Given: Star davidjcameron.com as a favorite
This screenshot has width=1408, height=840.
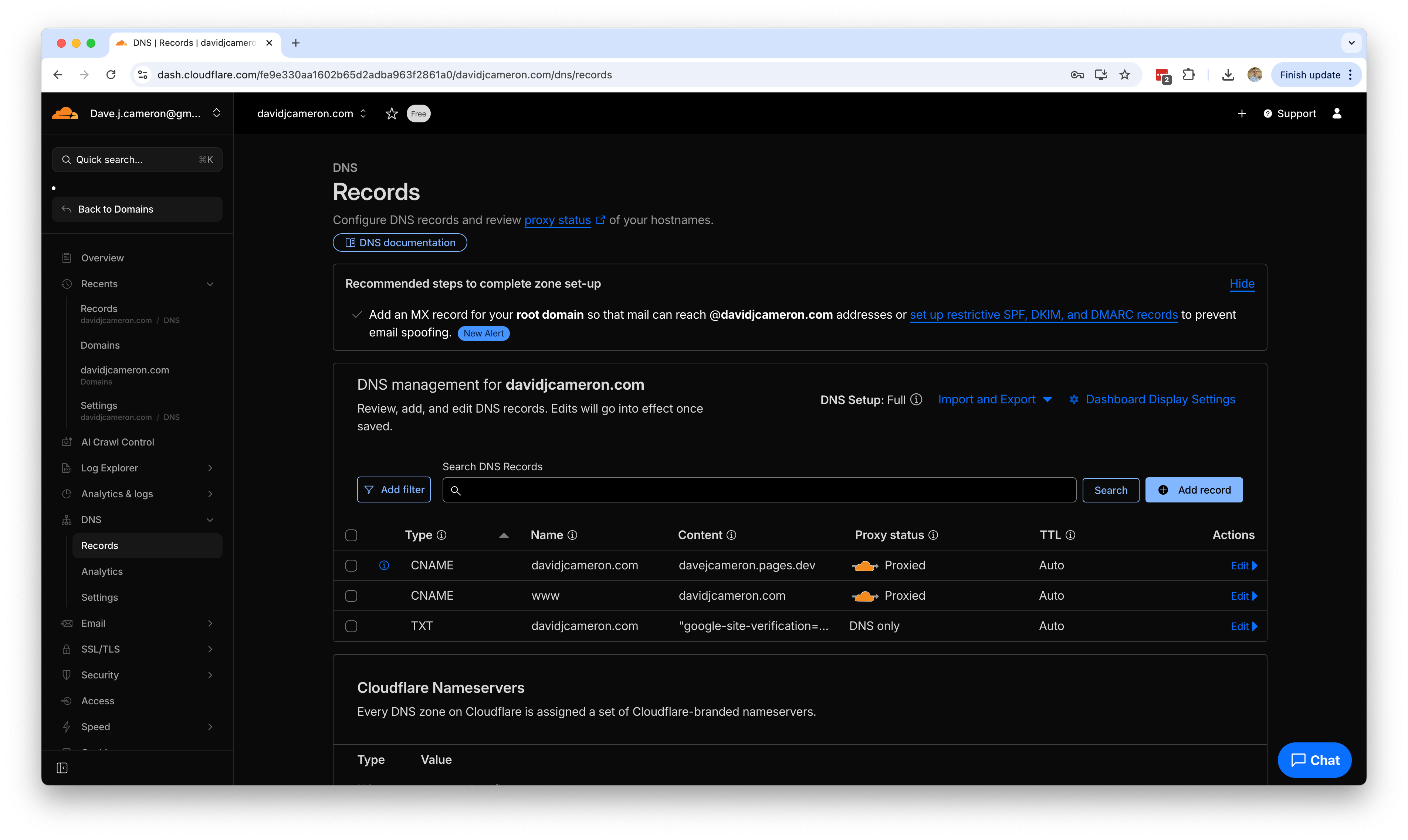Looking at the screenshot, I should 392,113.
